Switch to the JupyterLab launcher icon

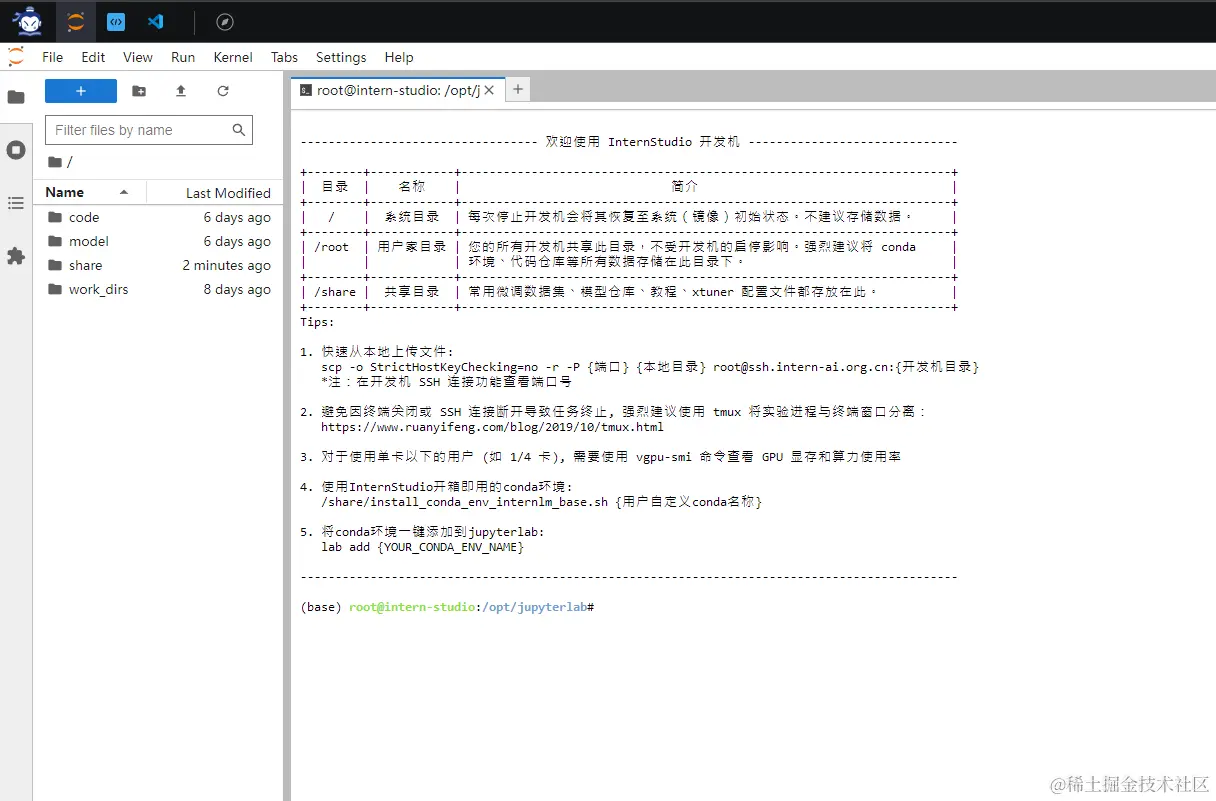point(76,21)
